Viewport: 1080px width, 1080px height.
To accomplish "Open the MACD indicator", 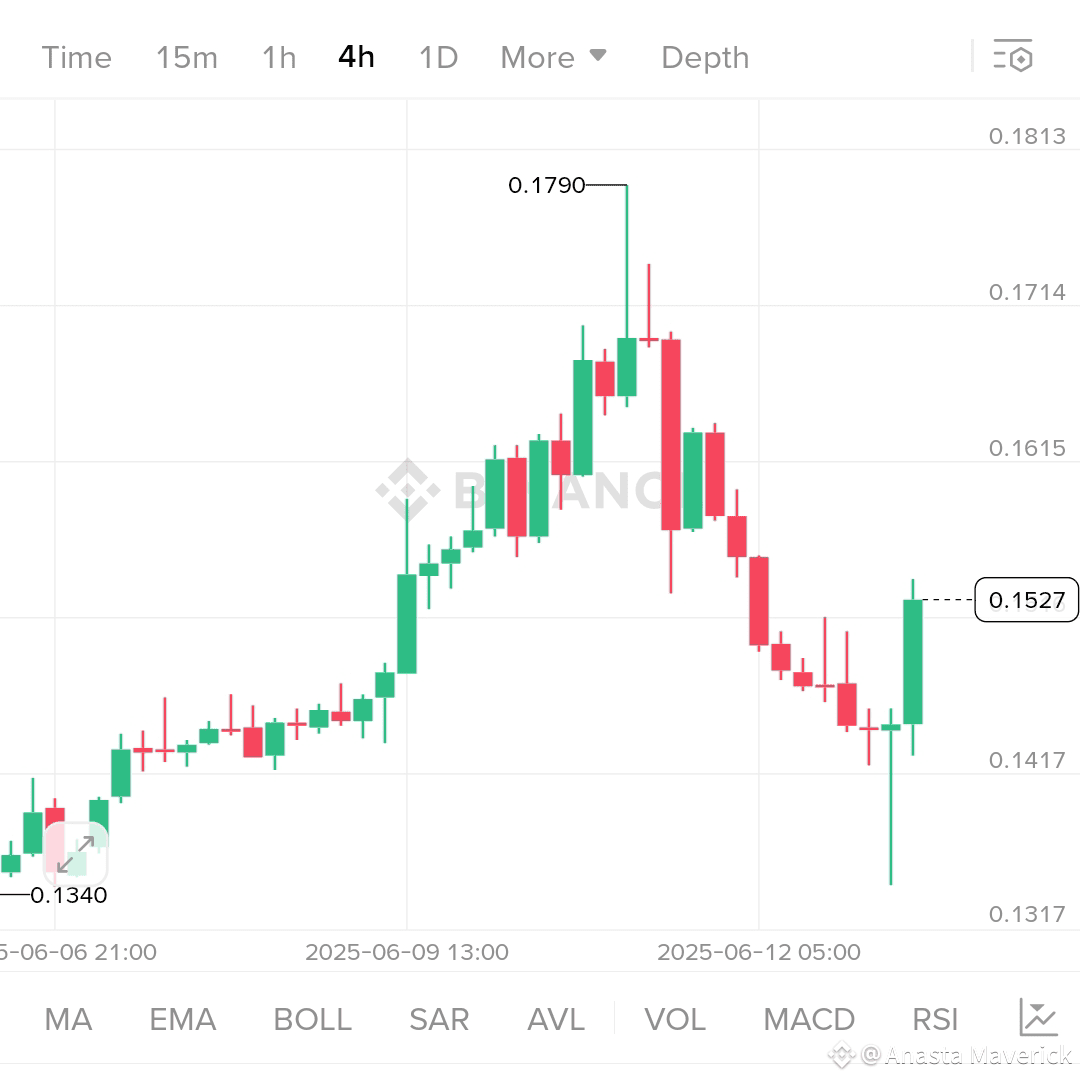I will coord(809,1019).
